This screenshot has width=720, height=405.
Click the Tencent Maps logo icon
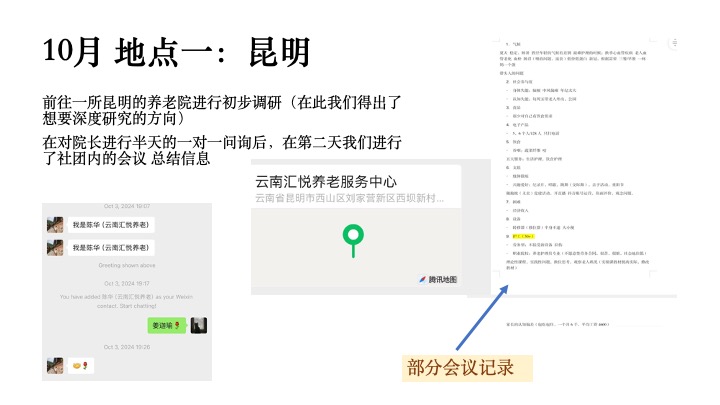coord(421,279)
